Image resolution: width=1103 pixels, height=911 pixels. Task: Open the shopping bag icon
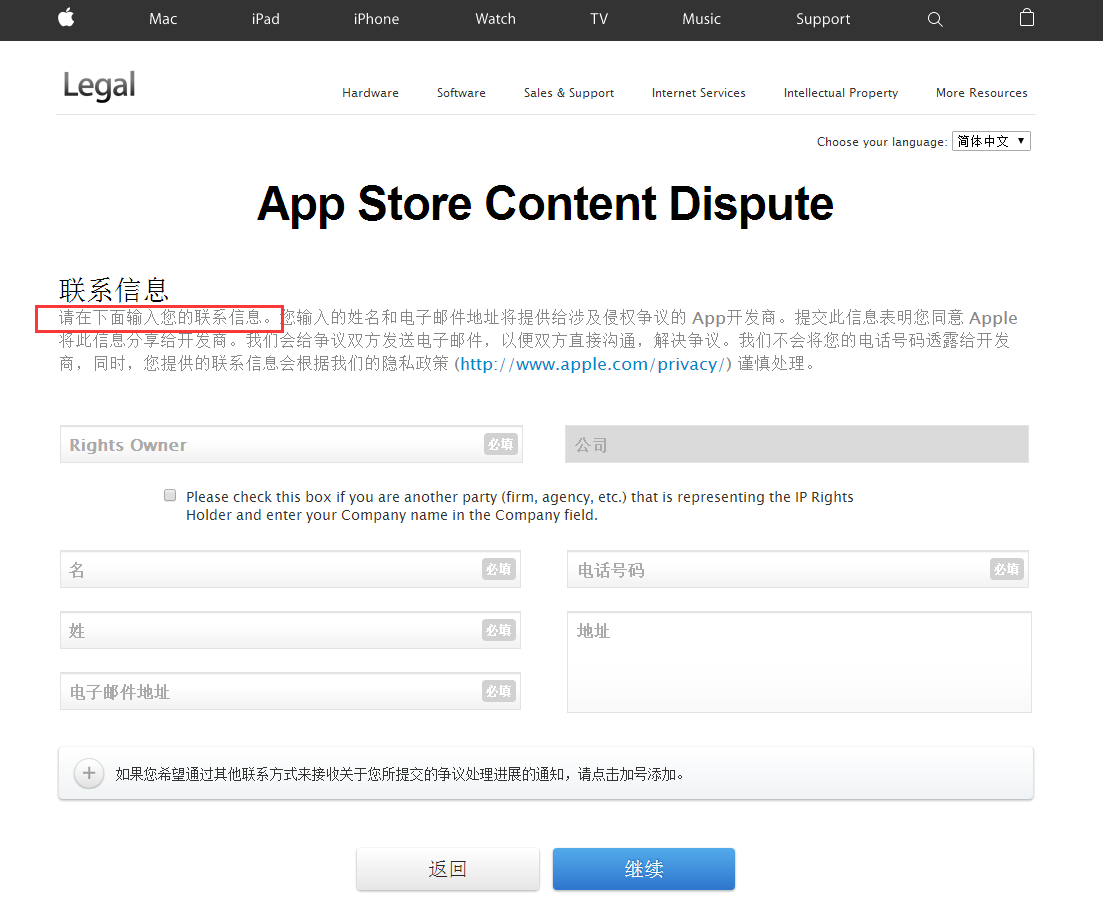(1027, 18)
